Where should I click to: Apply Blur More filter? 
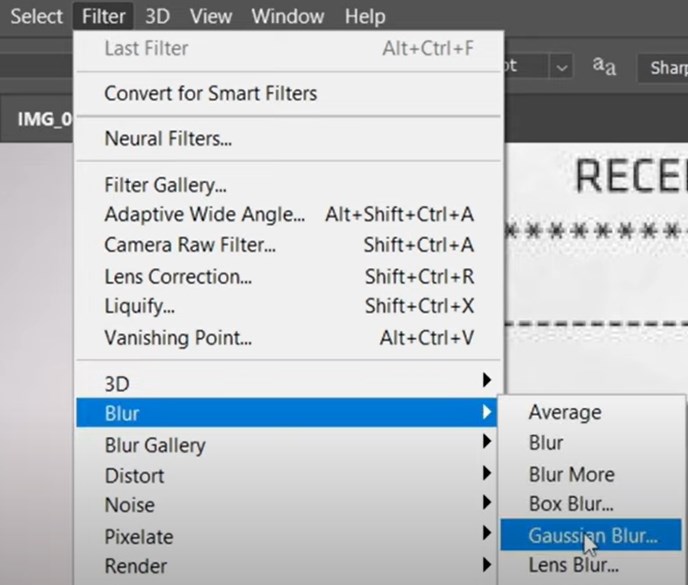[x=571, y=474]
